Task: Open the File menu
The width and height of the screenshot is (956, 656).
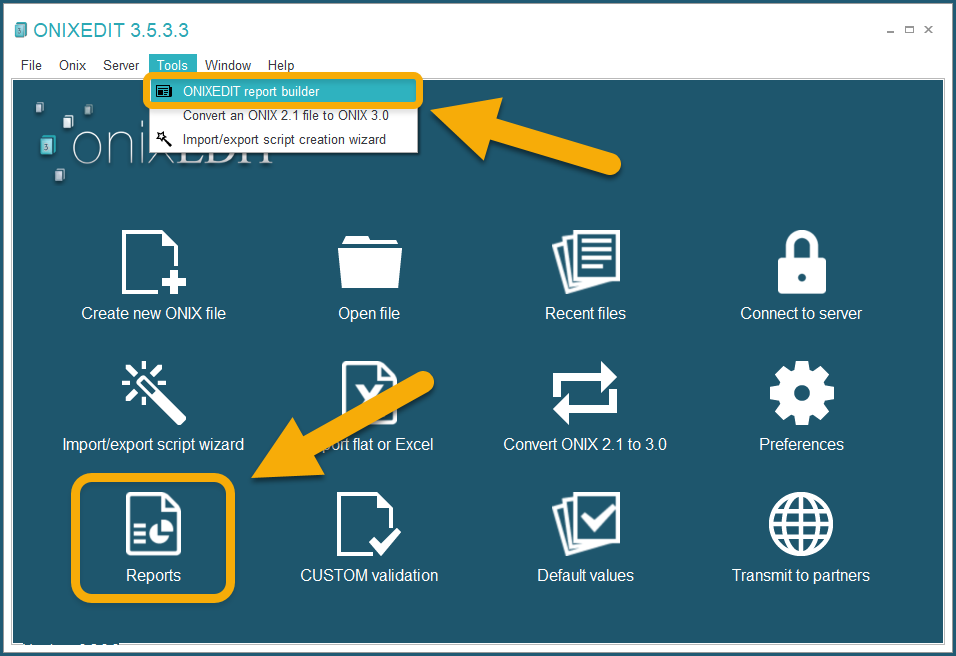Action: pos(31,65)
